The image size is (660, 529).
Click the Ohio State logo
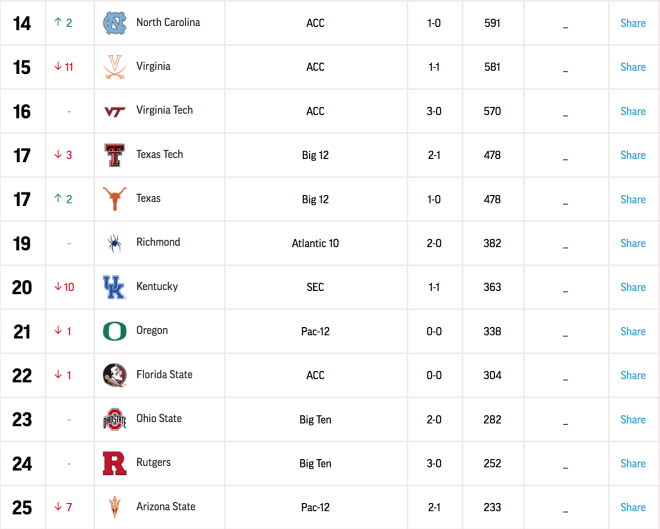point(114,419)
